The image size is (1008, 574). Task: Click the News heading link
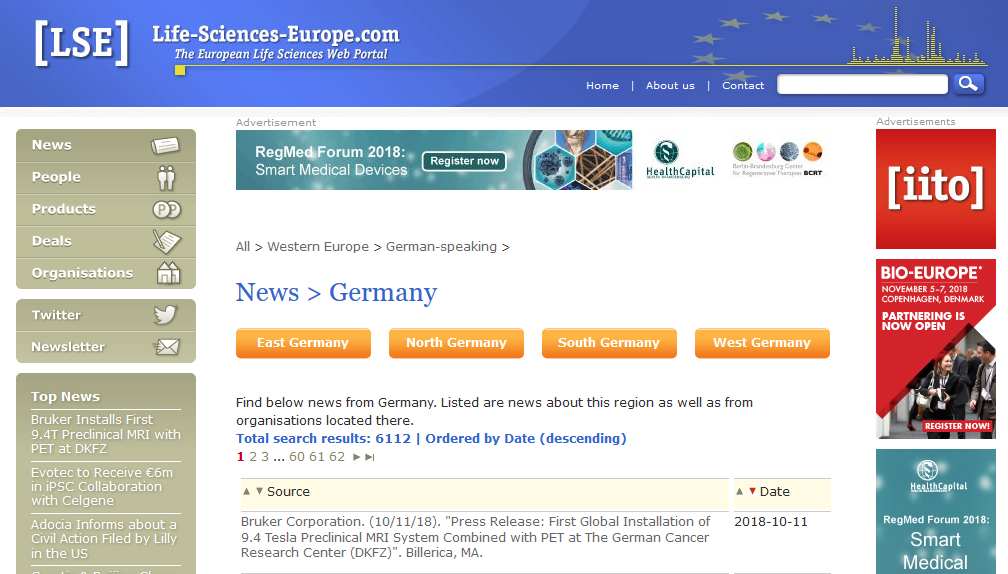[267, 292]
